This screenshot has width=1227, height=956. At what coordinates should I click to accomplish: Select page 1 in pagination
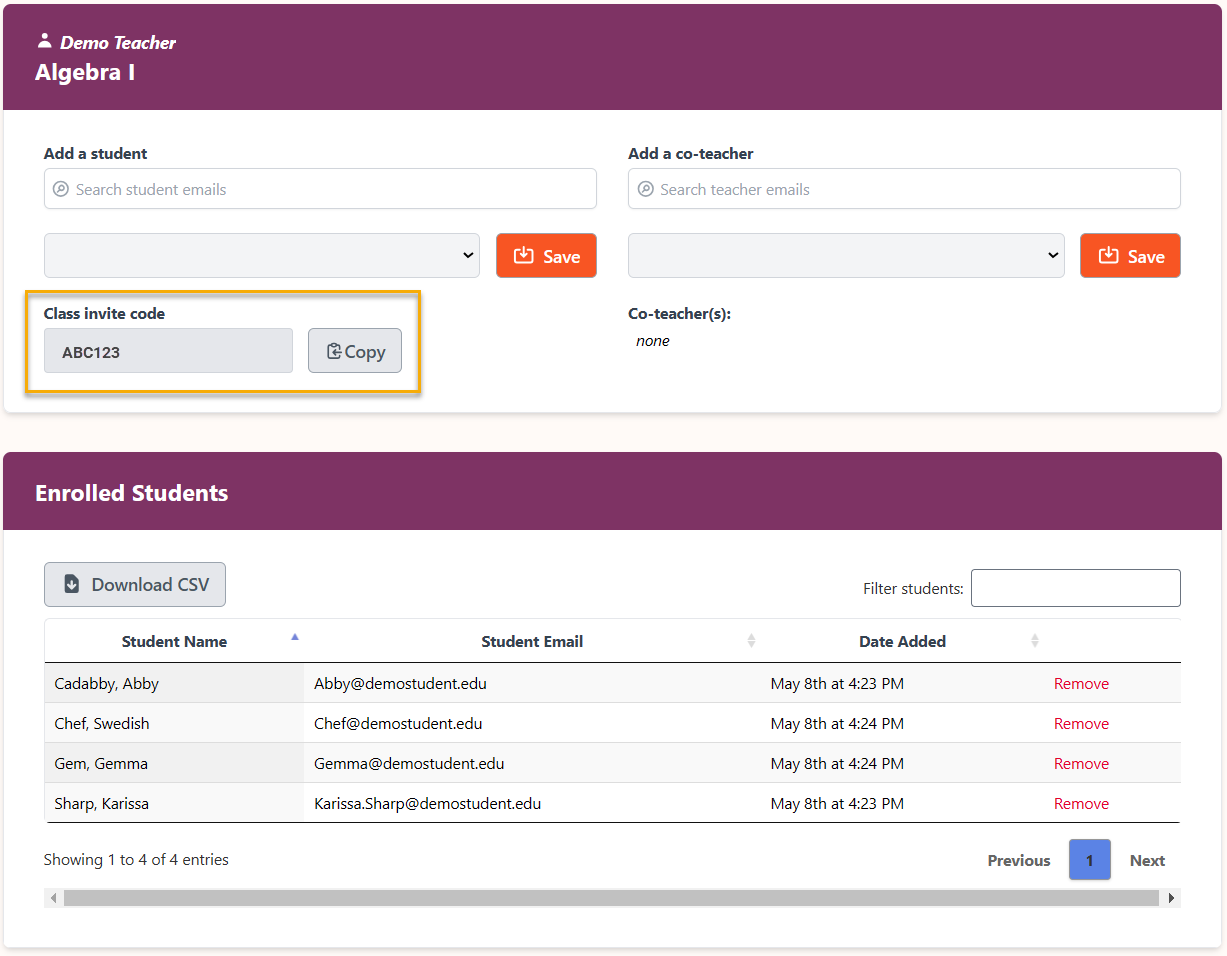[1090, 860]
